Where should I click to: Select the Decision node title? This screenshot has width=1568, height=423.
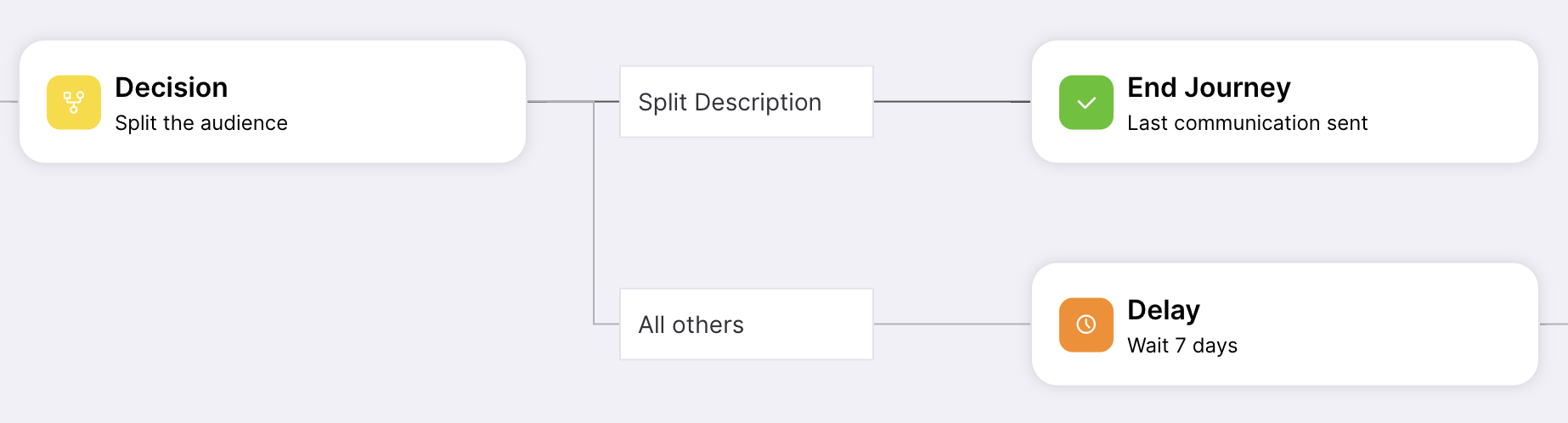tap(172, 87)
